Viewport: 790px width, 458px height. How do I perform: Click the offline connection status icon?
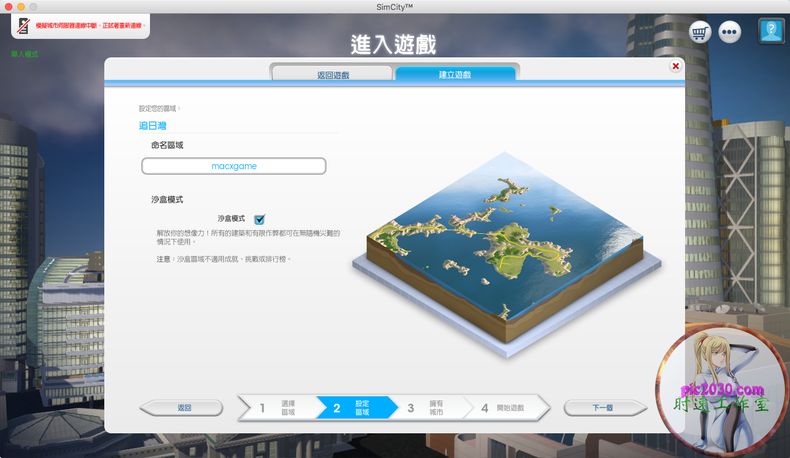(23, 25)
